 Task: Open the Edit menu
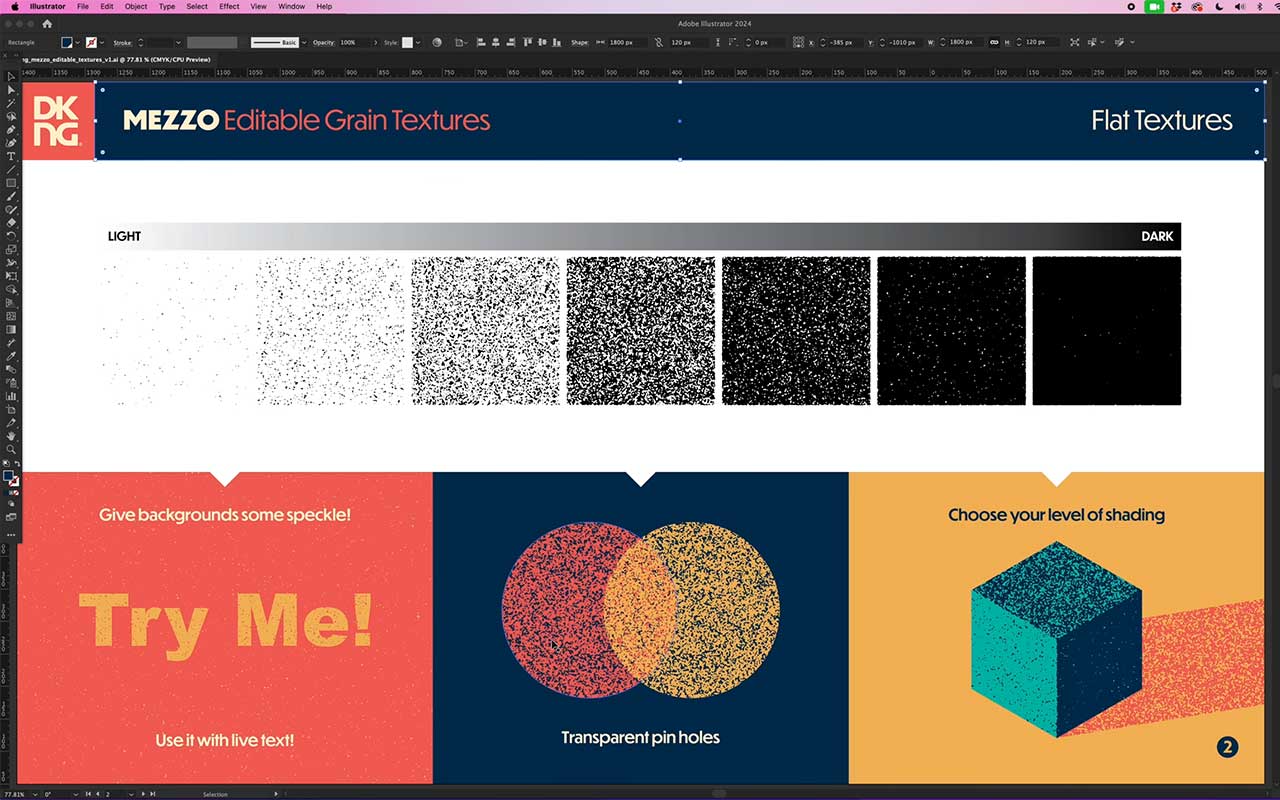point(107,6)
